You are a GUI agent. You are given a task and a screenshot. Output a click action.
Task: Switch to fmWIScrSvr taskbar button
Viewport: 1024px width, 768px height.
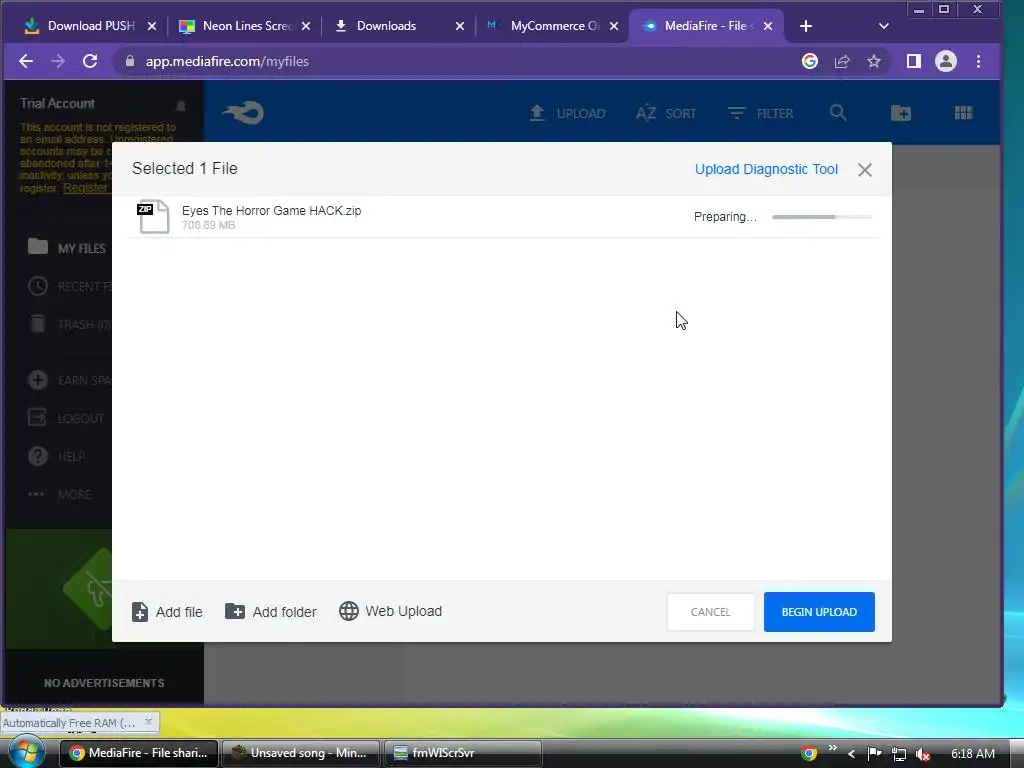tap(462, 753)
